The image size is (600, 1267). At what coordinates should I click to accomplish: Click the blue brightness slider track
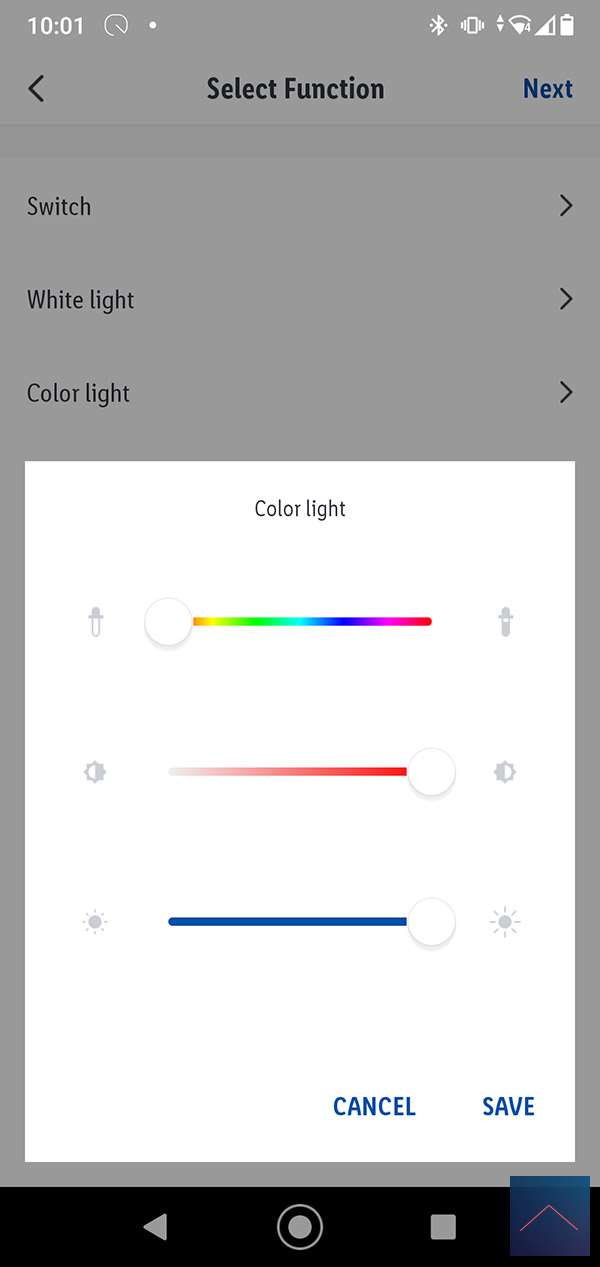pyautogui.click(x=288, y=921)
